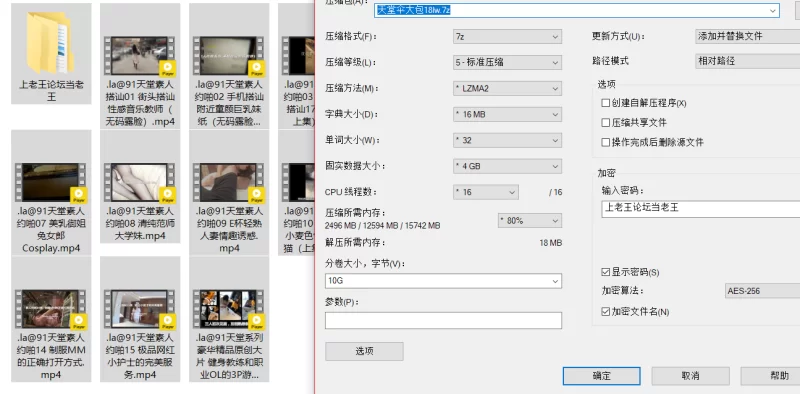Open the 更新方式 dropdown 添加并替换文件
The image size is (800, 394).
tap(747, 36)
